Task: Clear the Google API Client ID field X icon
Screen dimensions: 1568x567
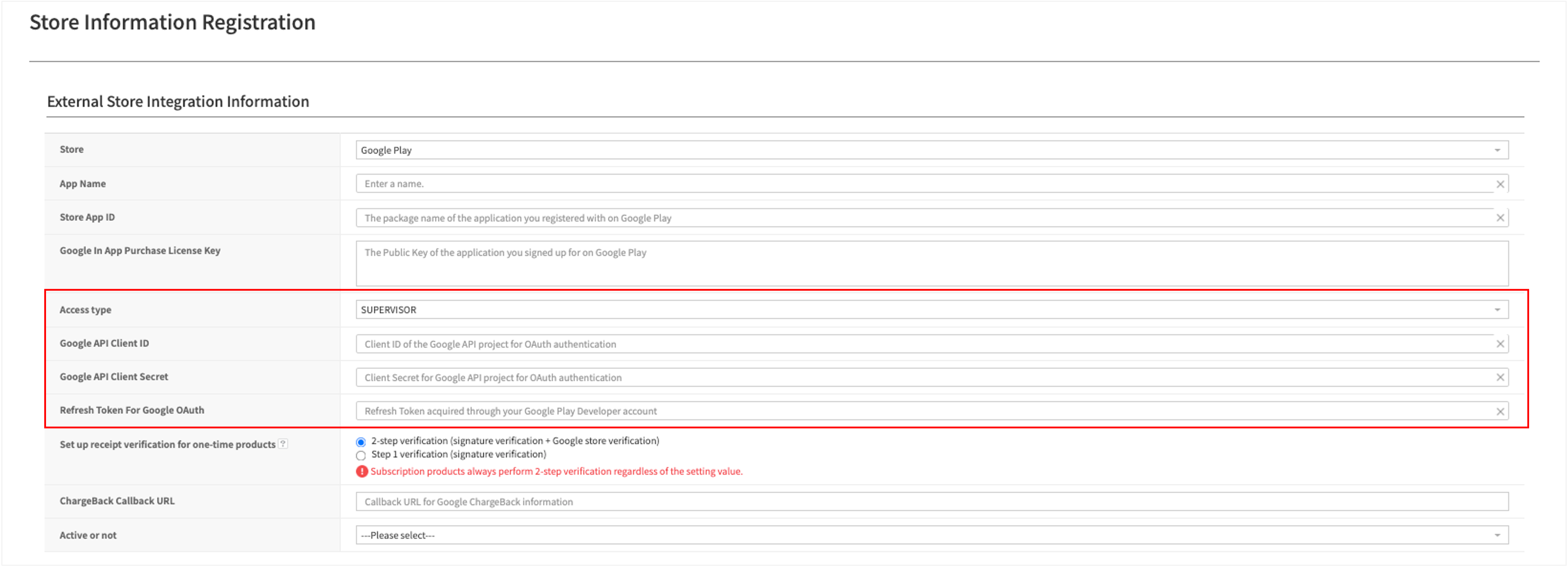Action: pos(1500,344)
